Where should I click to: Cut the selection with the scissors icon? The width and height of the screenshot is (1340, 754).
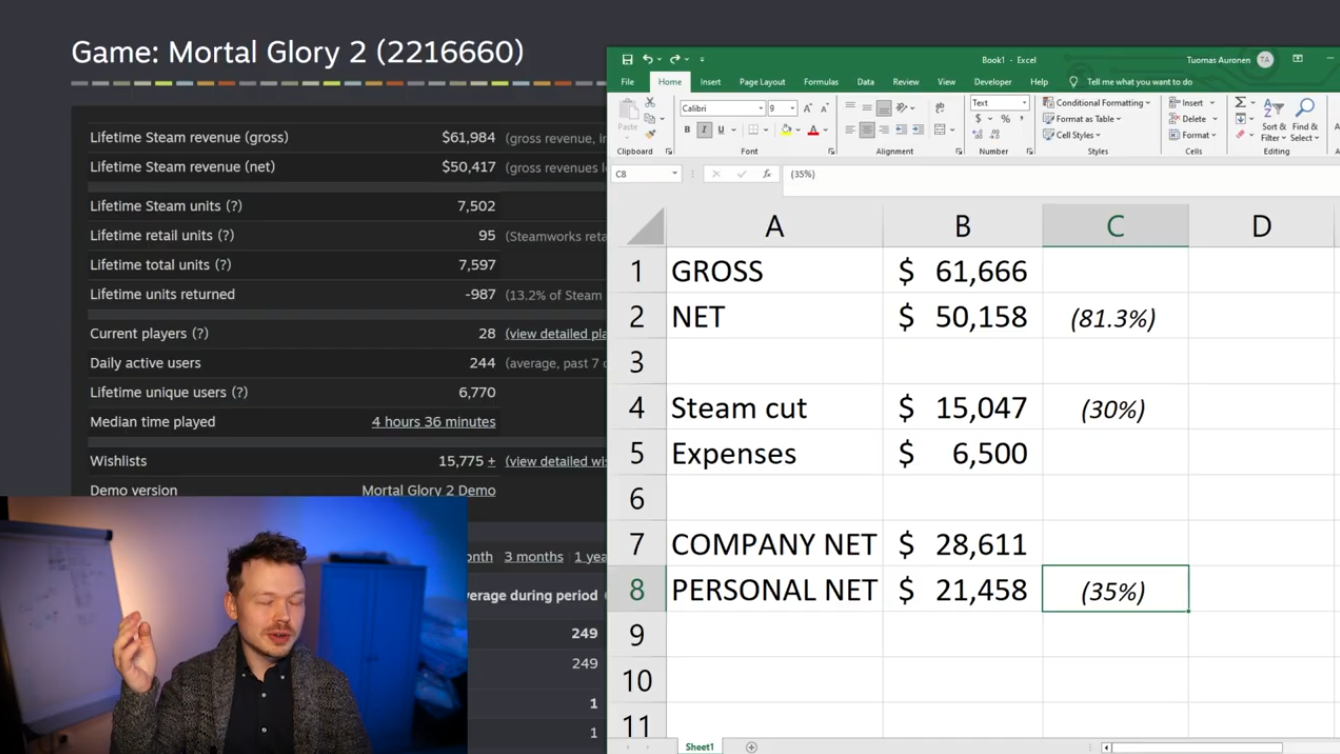click(650, 103)
